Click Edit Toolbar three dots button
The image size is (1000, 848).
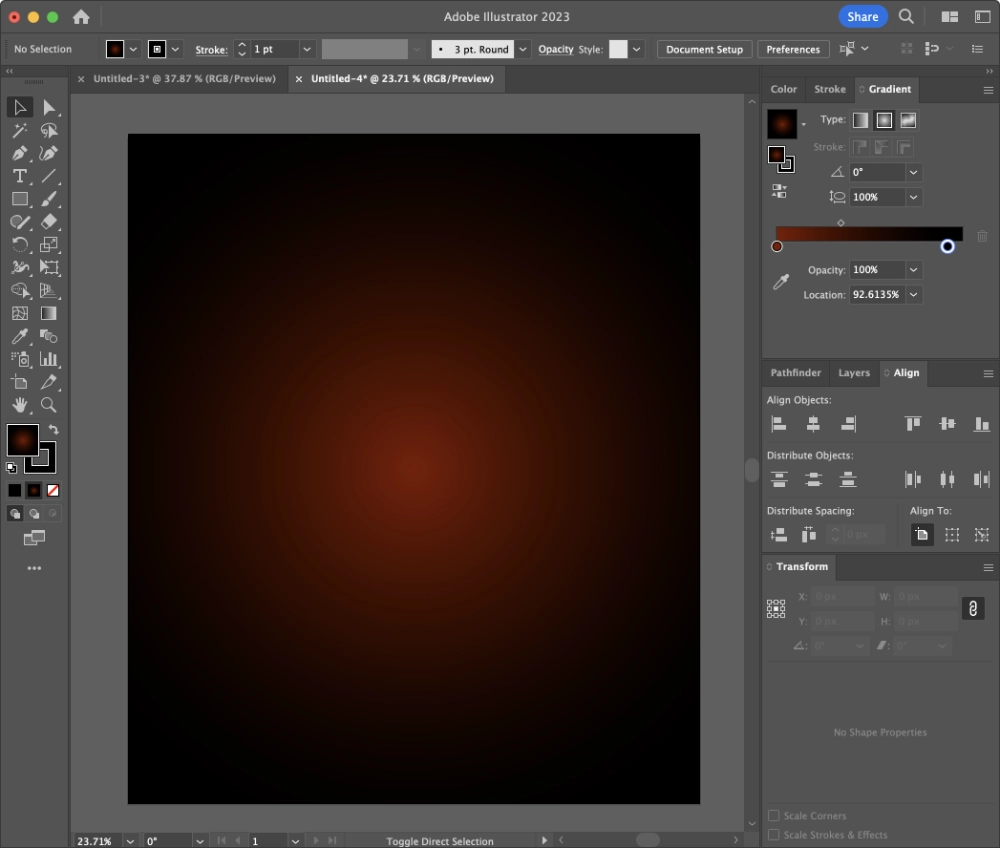click(x=34, y=568)
